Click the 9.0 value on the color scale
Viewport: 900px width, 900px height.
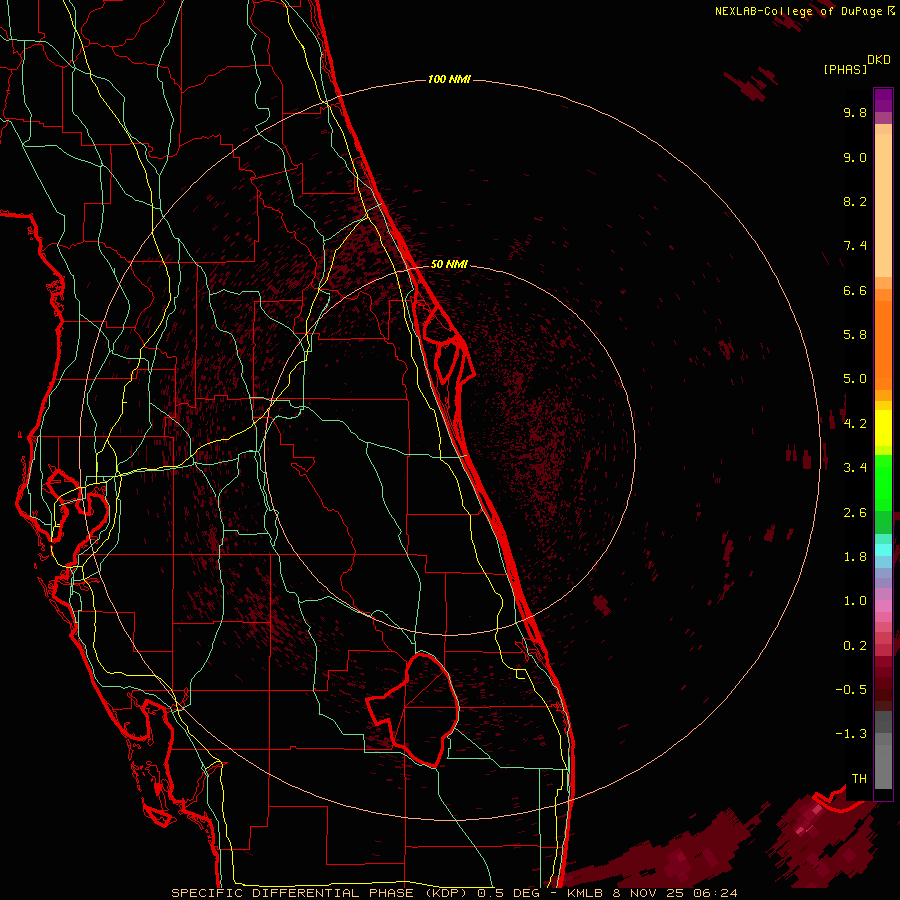point(855,157)
